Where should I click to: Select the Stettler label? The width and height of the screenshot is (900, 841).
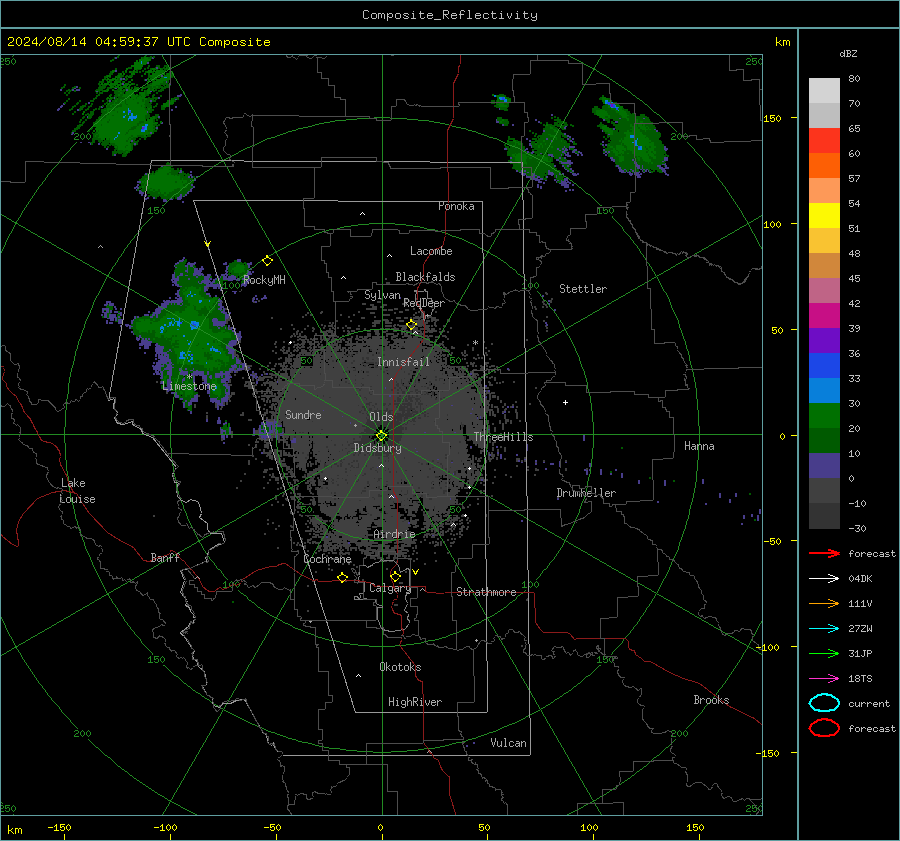point(583,289)
